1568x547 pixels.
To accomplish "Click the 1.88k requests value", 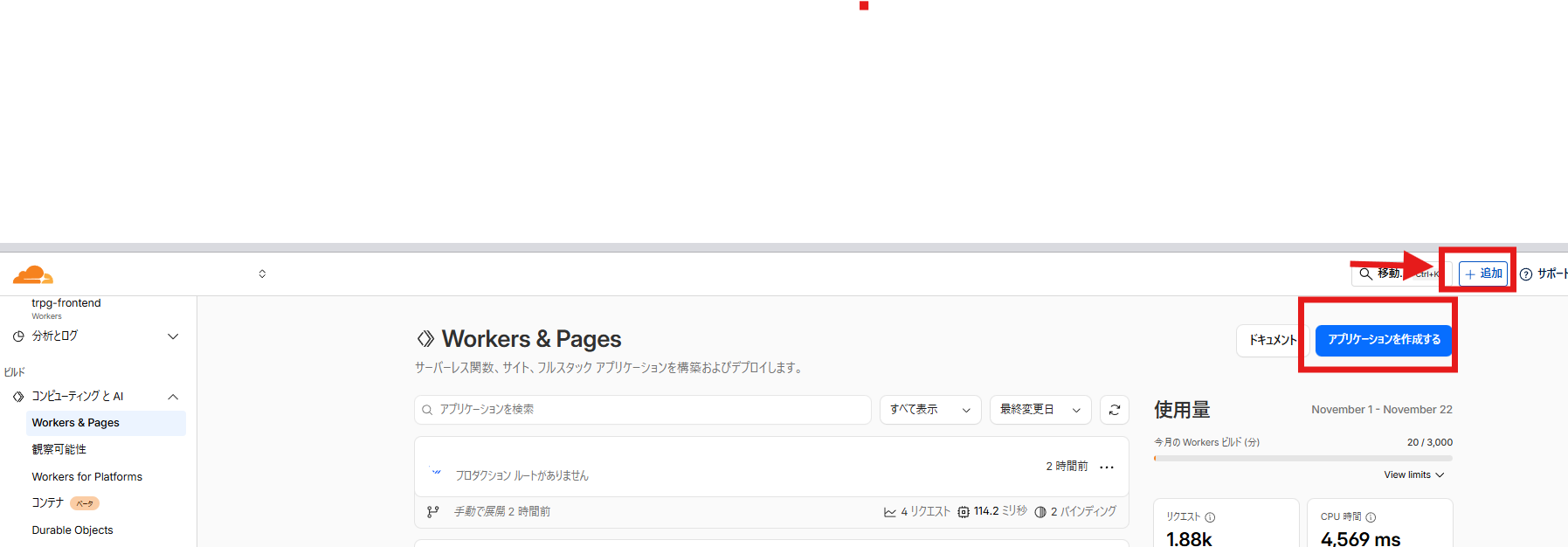I will (x=1189, y=539).
